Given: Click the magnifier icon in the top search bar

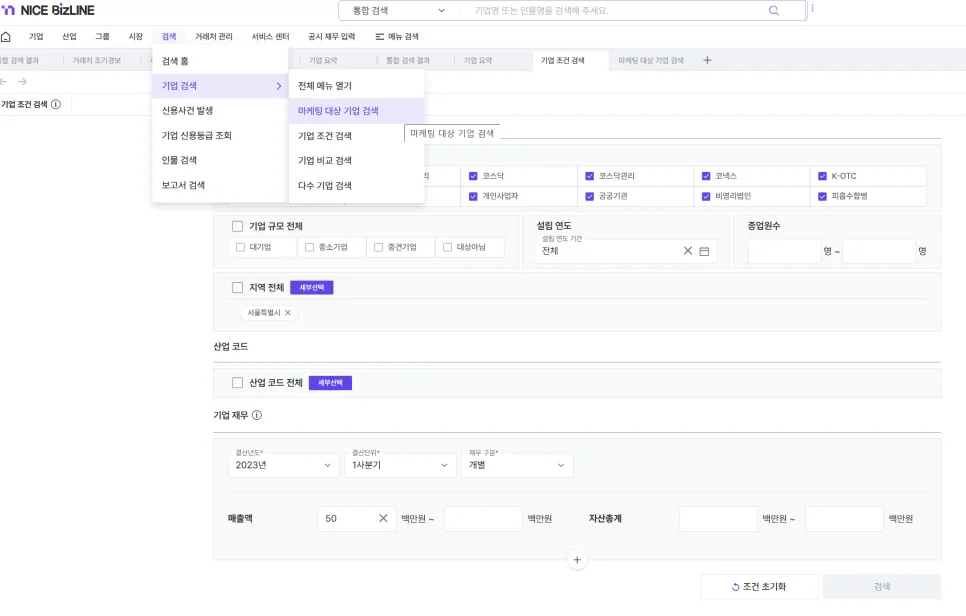Looking at the screenshot, I should pyautogui.click(x=773, y=10).
